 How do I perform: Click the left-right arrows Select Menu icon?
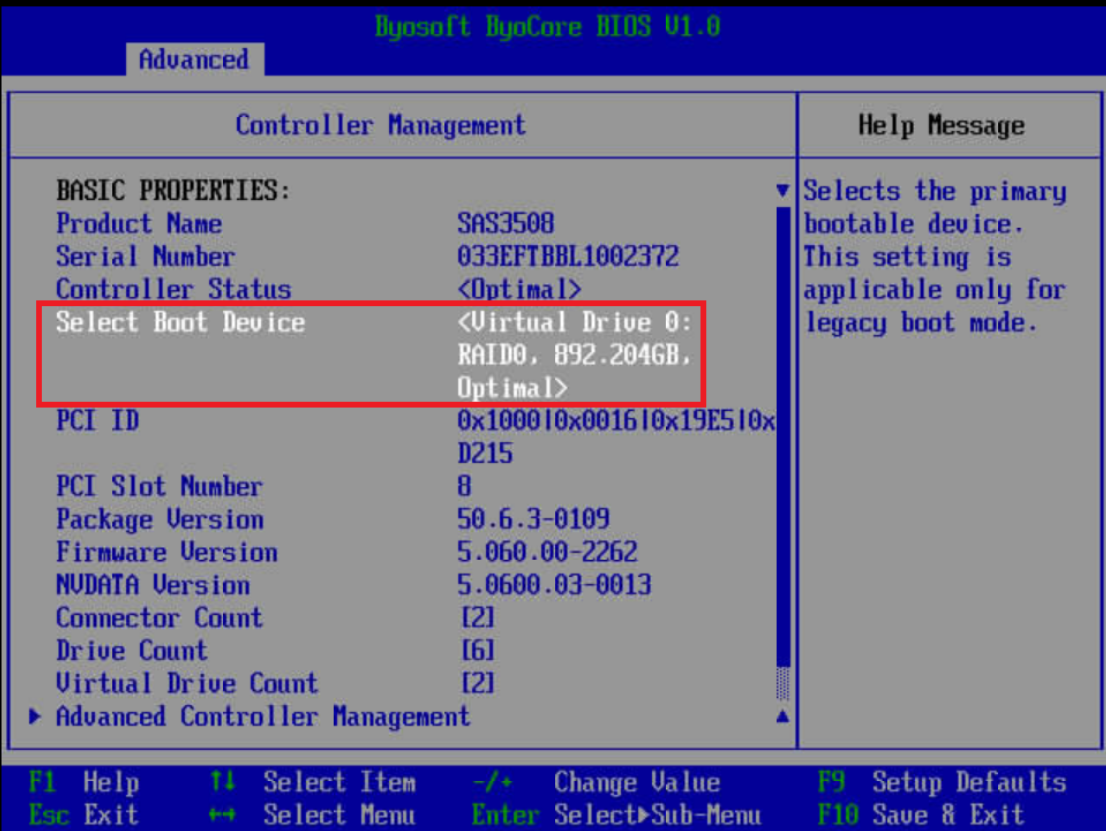[223, 815]
